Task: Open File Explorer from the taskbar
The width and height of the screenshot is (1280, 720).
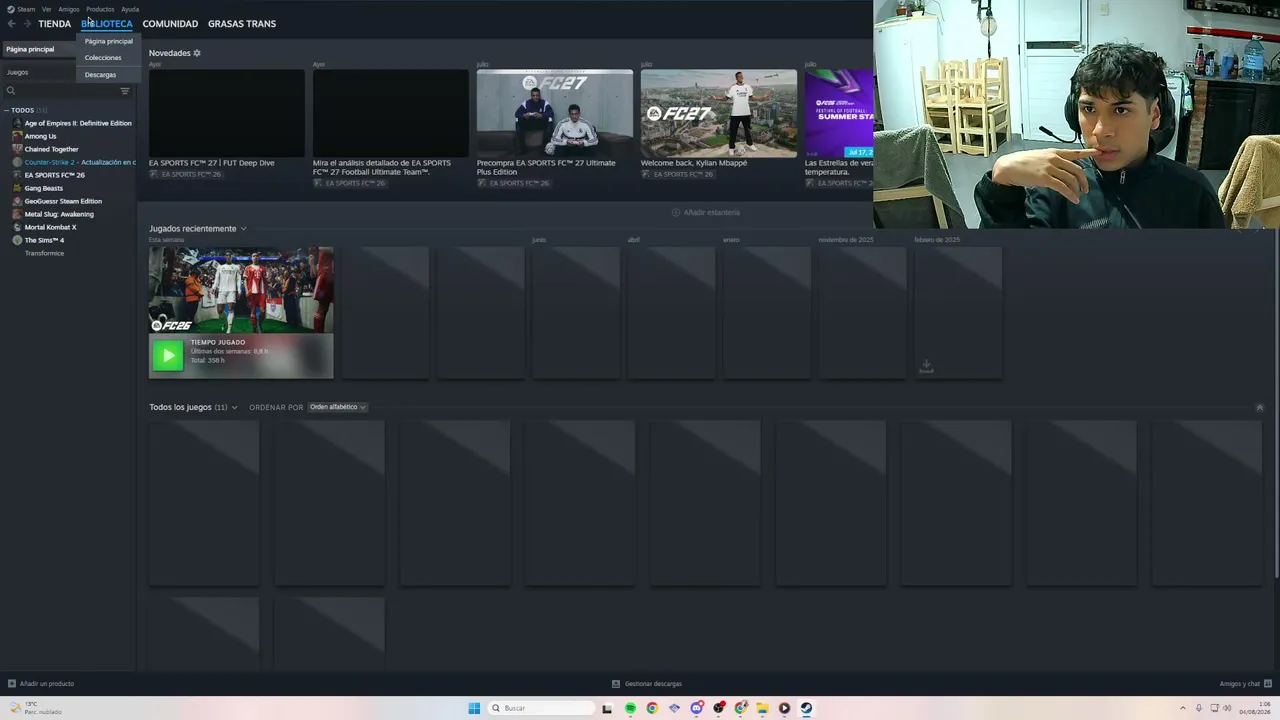Action: [x=762, y=708]
